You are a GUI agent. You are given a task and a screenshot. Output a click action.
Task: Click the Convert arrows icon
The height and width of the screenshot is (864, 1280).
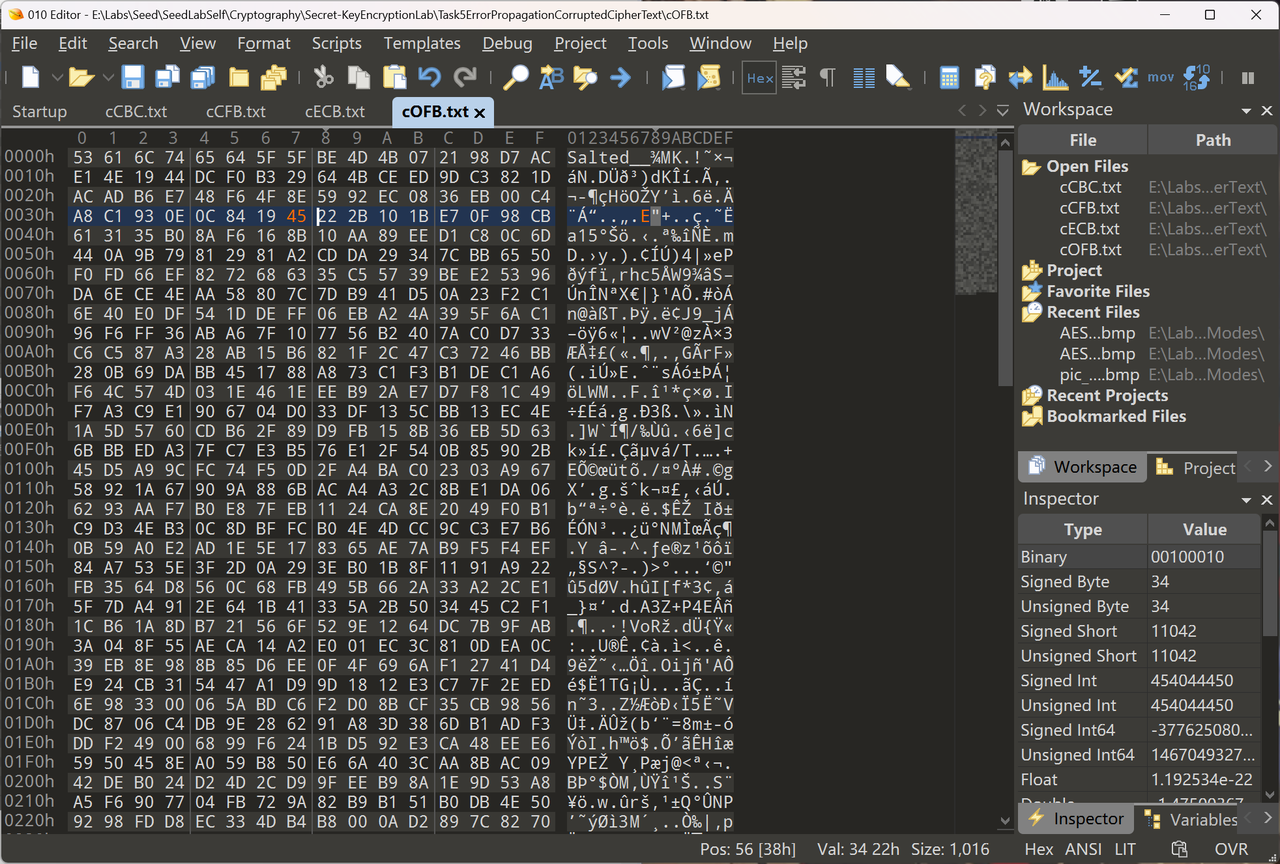coord(1020,77)
